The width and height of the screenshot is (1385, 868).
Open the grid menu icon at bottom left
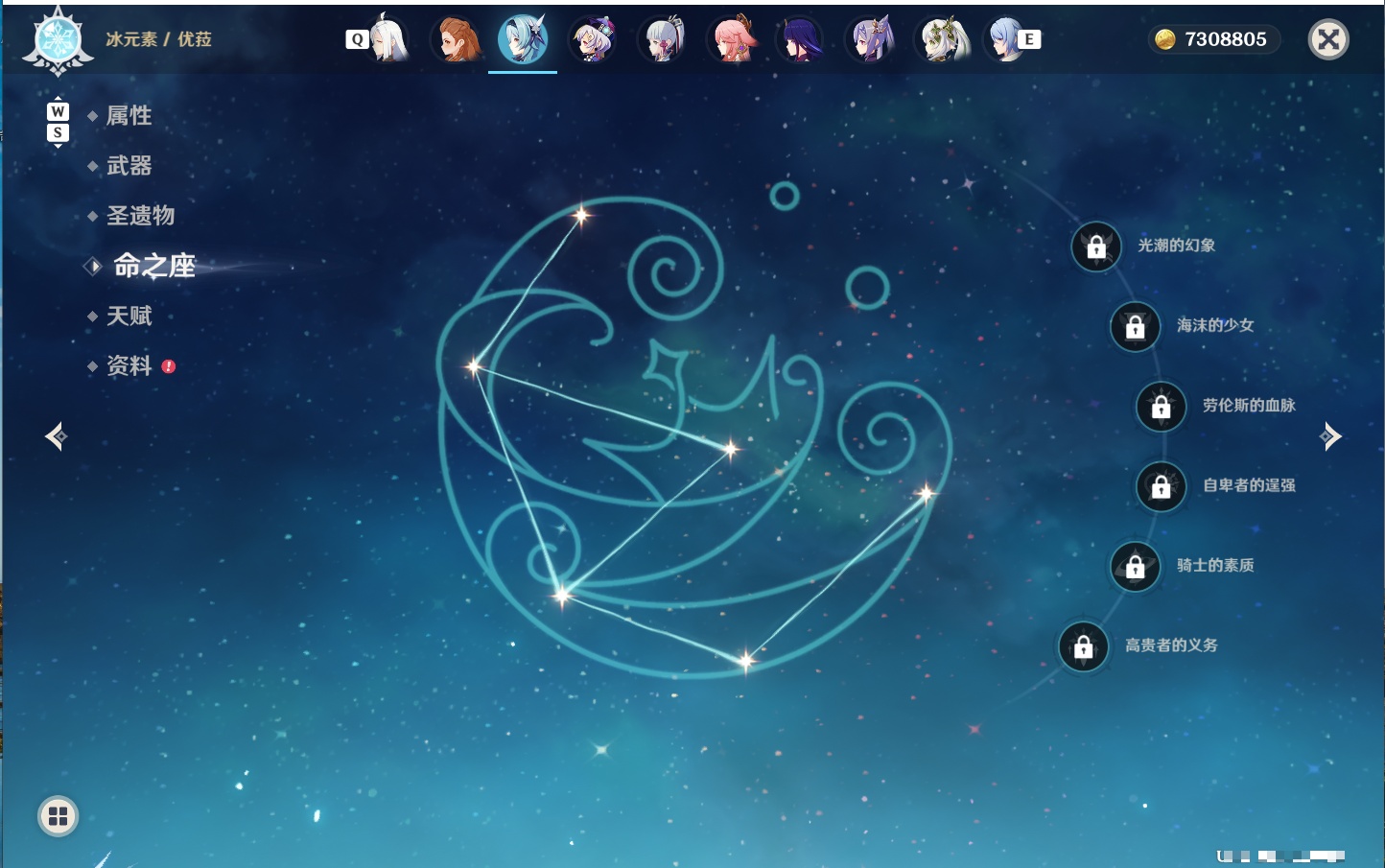point(58,816)
